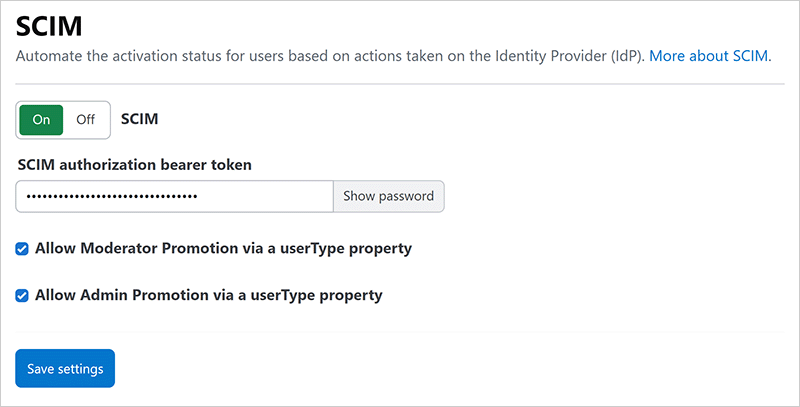Click the horizontal divider above Save settings
Viewport: 800px width, 407px height.
coord(400,331)
